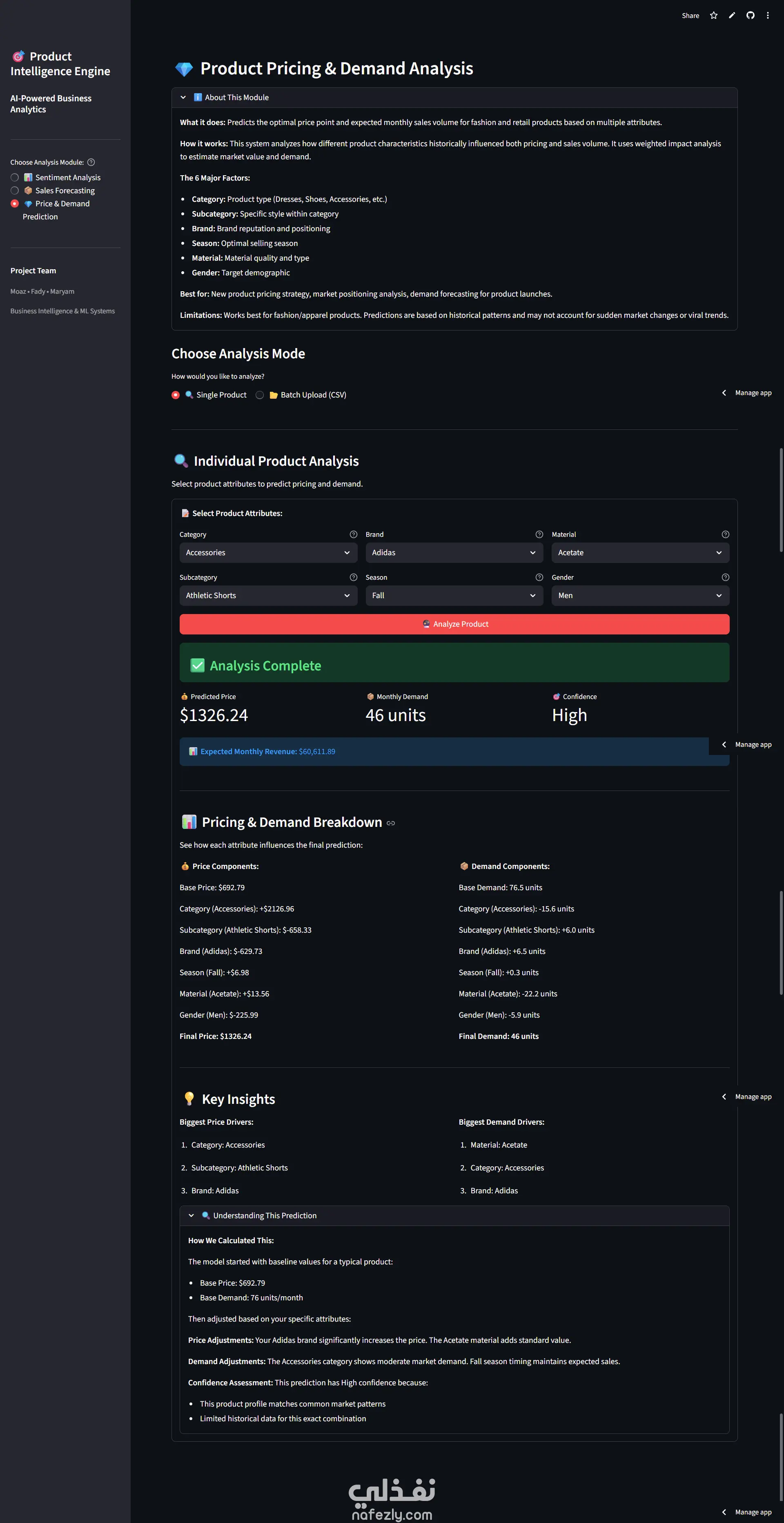The height and width of the screenshot is (1523, 784).
Task: Click the pencil edit icon
Action: pyautogui.click(x=732, y=16)
